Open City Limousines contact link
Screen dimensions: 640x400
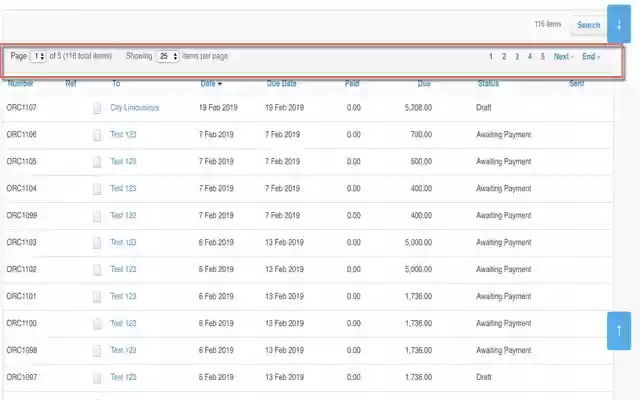tap(134, 108)
